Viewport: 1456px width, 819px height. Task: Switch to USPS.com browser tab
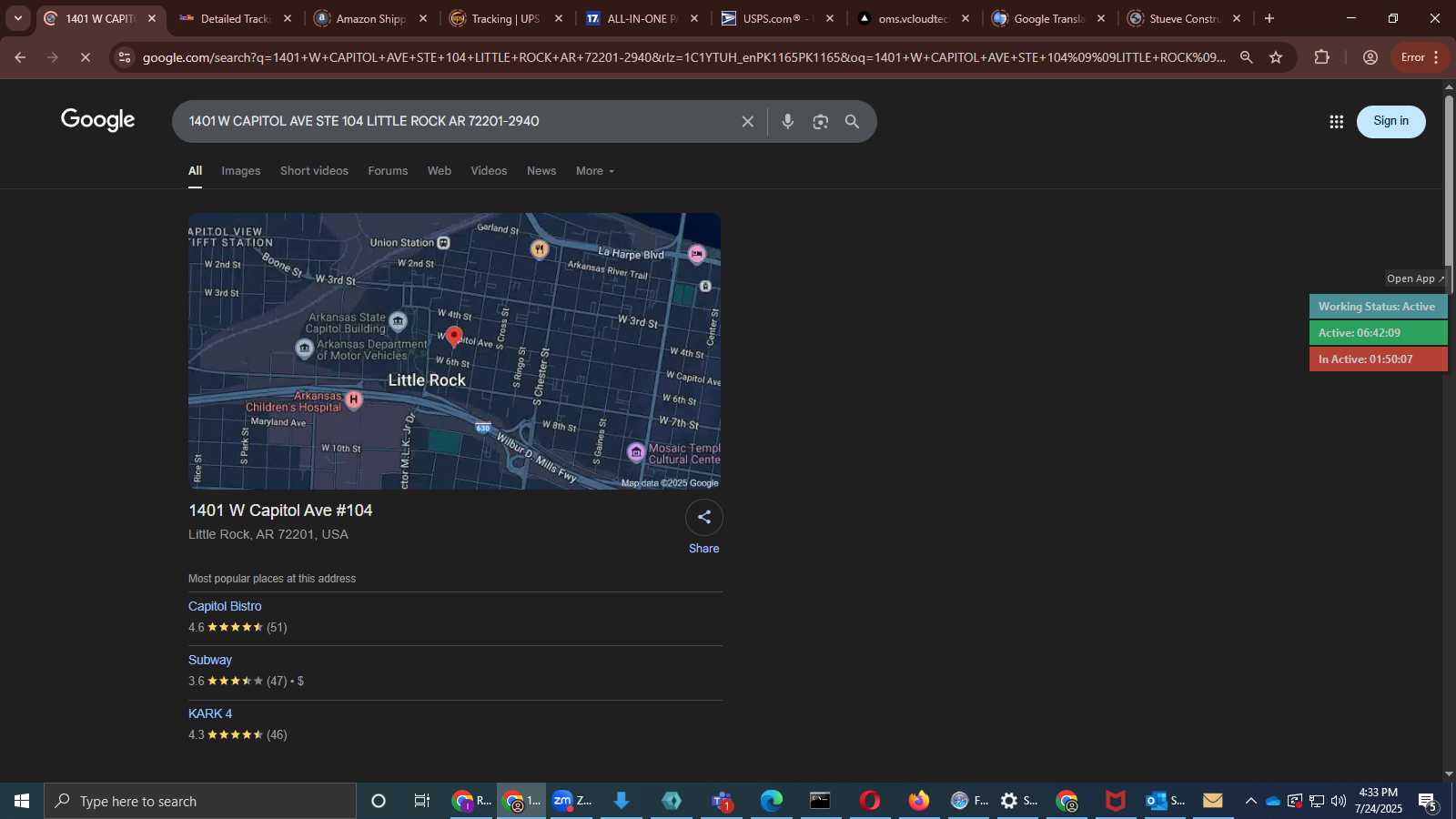[x=777, y=18]
